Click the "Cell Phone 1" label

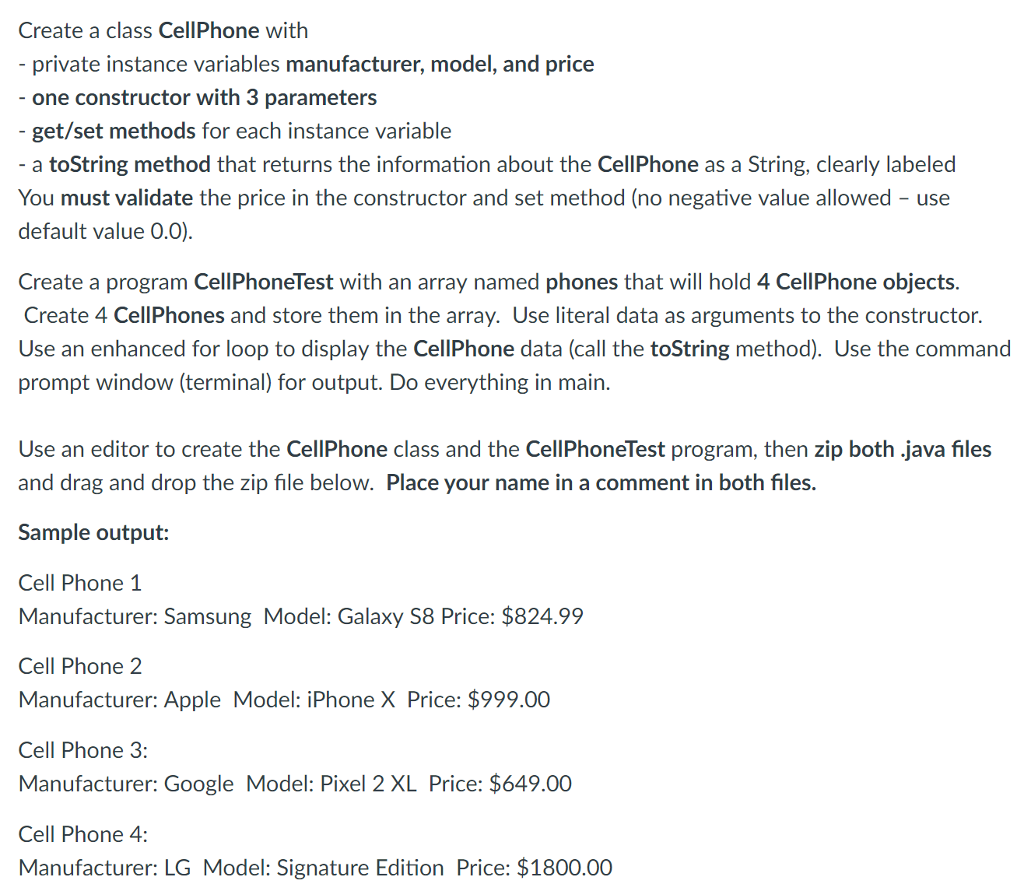80,583
